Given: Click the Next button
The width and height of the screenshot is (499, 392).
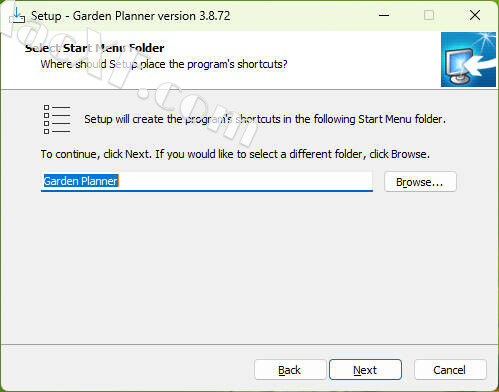Looking at the screenshot, I should [365, 370].
